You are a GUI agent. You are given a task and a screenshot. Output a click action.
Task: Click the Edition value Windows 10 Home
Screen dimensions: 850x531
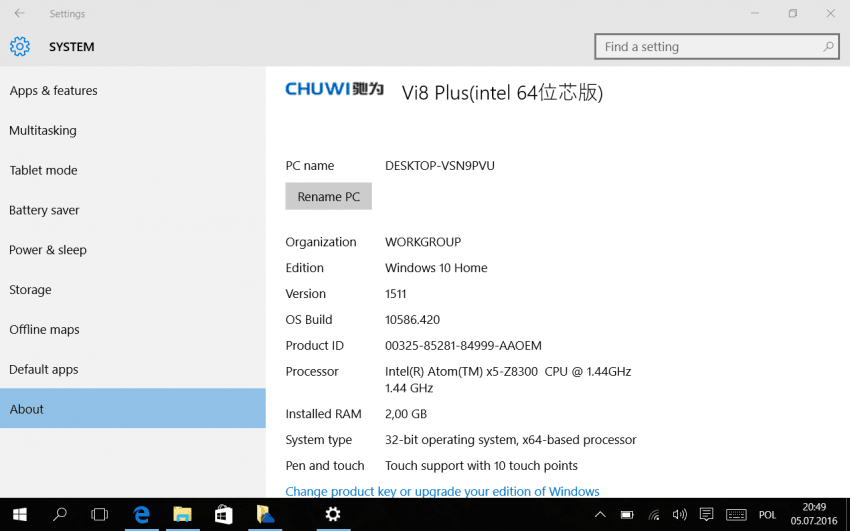(436, 268)
